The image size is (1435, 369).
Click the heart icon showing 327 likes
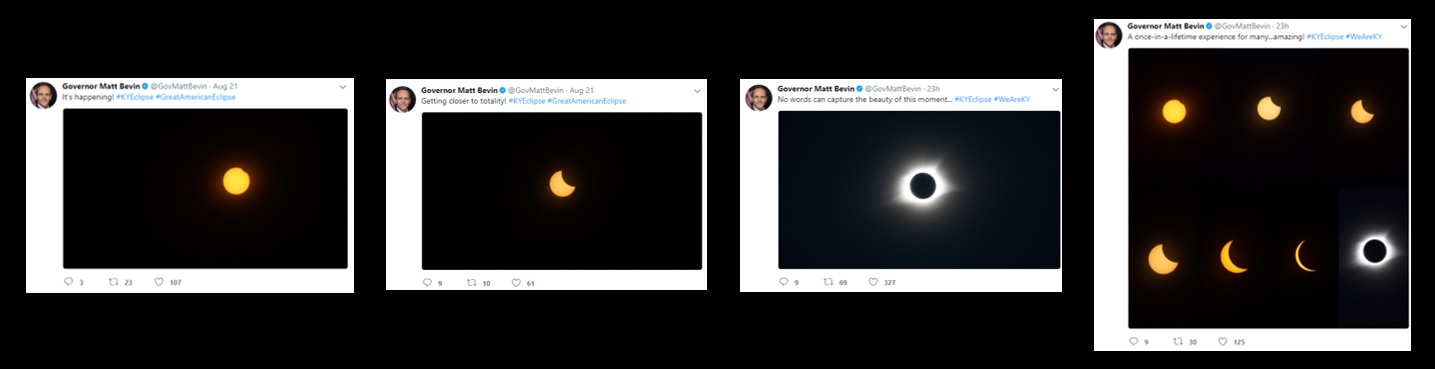[873, 282]
